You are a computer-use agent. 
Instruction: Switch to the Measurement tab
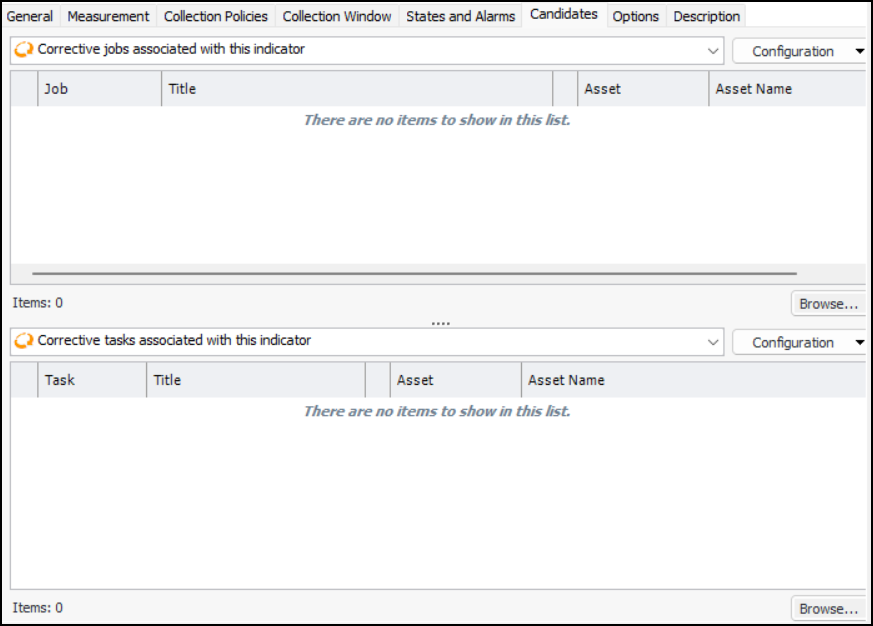tap(108, 16)
